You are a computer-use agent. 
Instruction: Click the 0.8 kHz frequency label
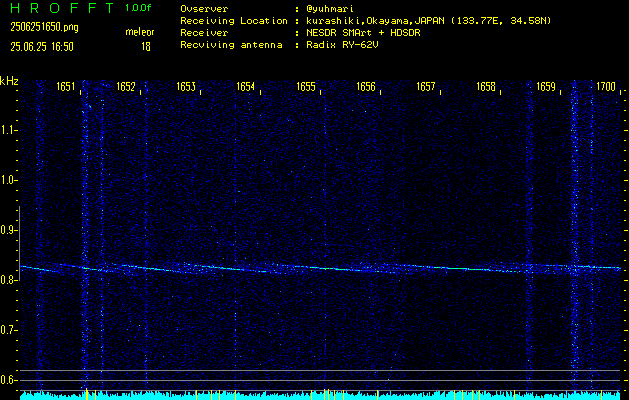[8, 280]
